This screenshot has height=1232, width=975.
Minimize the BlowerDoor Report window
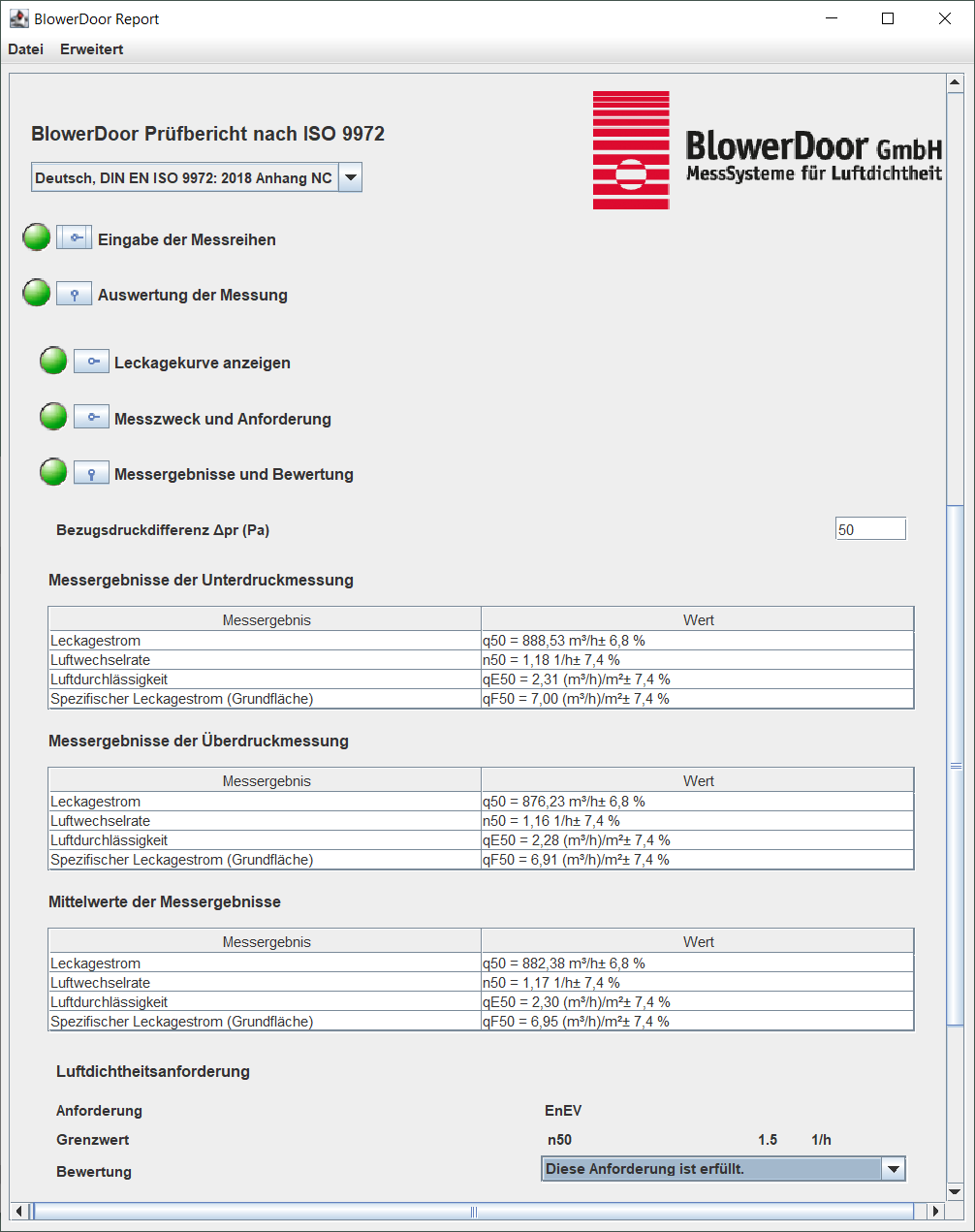(x=832, y=18)
